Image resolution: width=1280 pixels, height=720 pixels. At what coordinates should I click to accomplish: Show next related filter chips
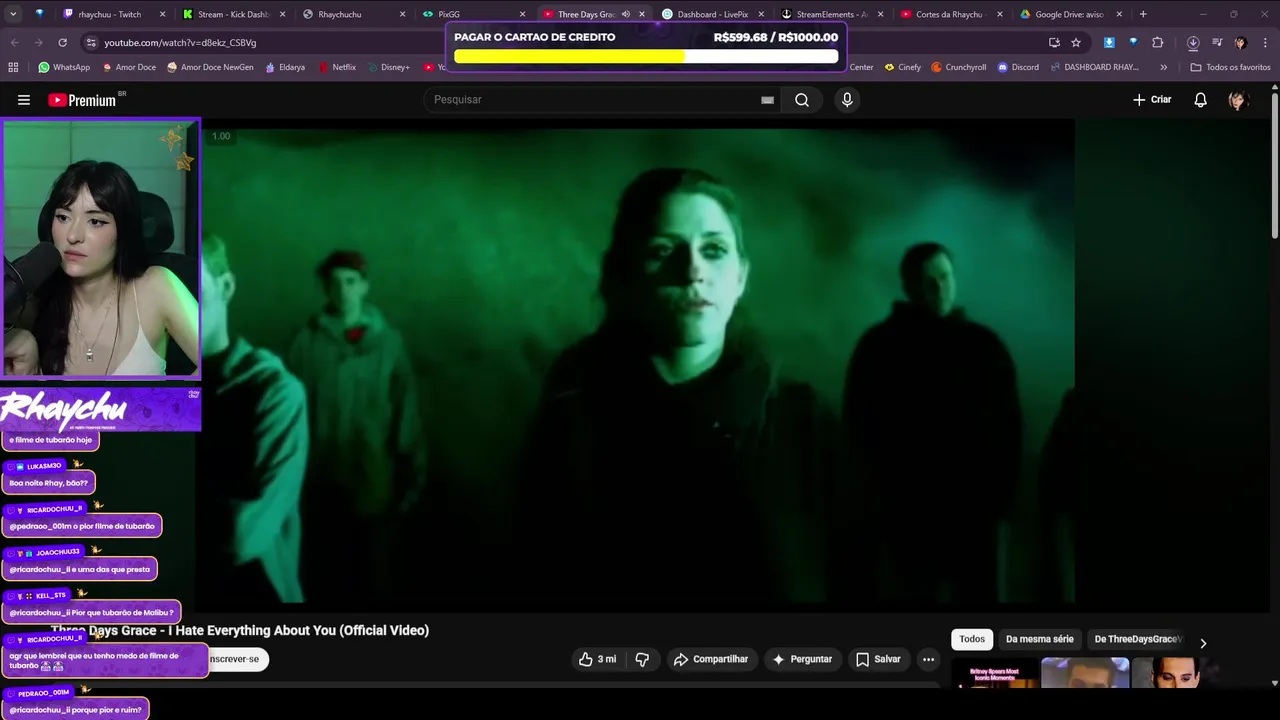[x=1203, y=643]
